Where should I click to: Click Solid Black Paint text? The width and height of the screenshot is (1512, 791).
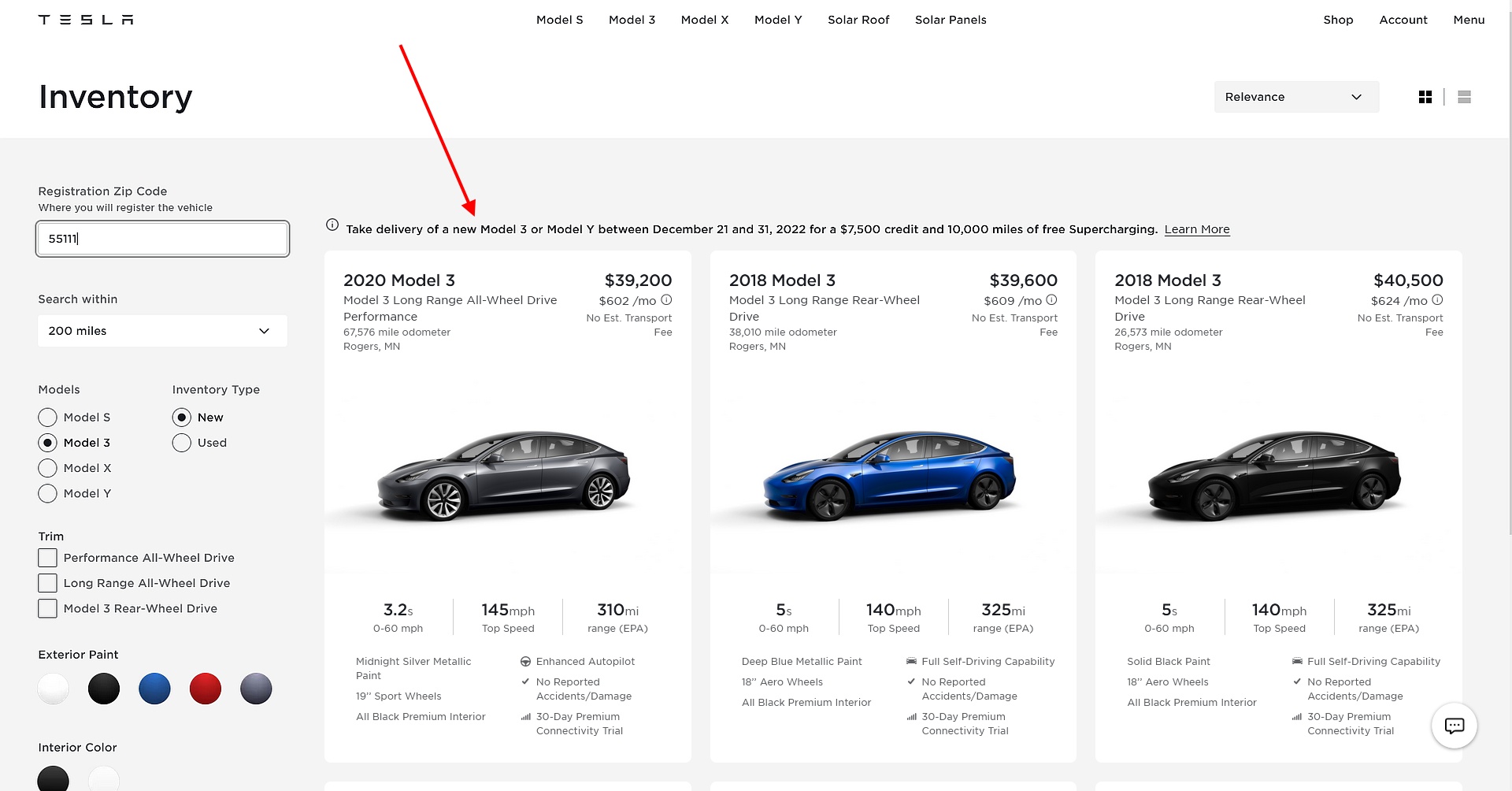tap(1169, 662)
